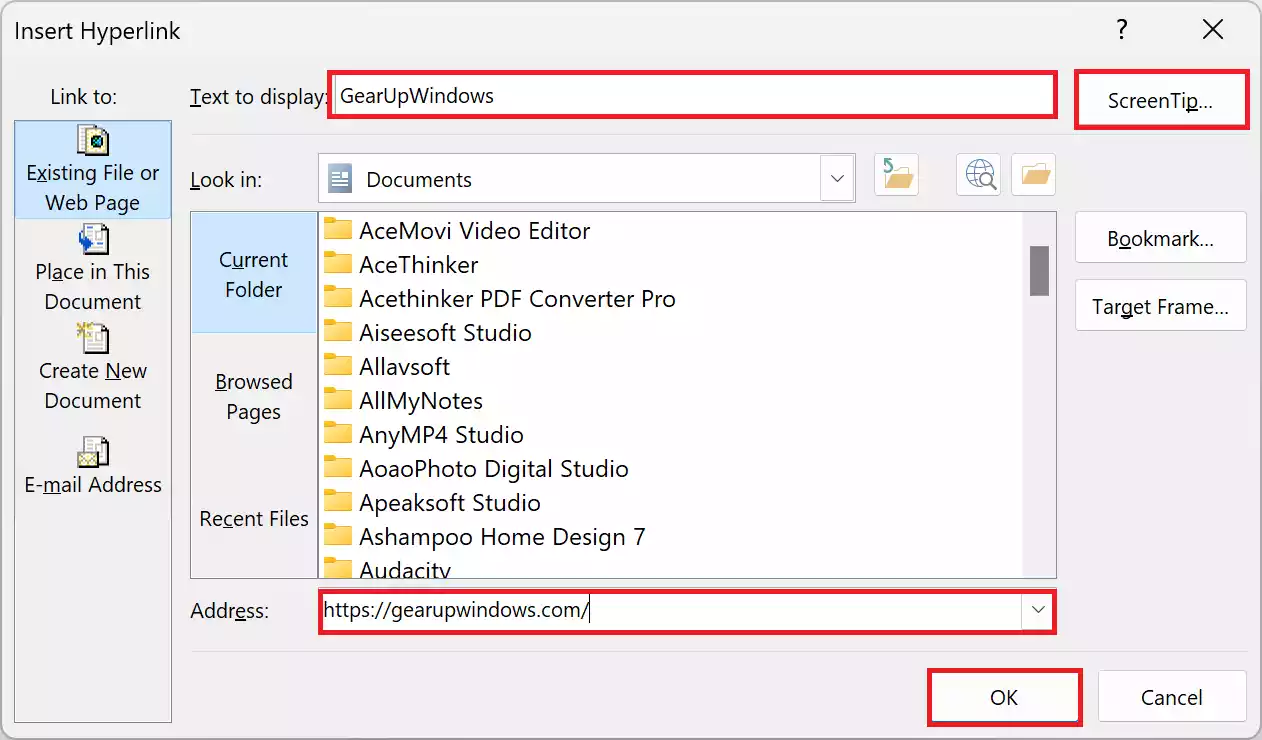Open the Bookmark dialog
This screenshot has width=1262, height=740.
(x=1161, y=238)
